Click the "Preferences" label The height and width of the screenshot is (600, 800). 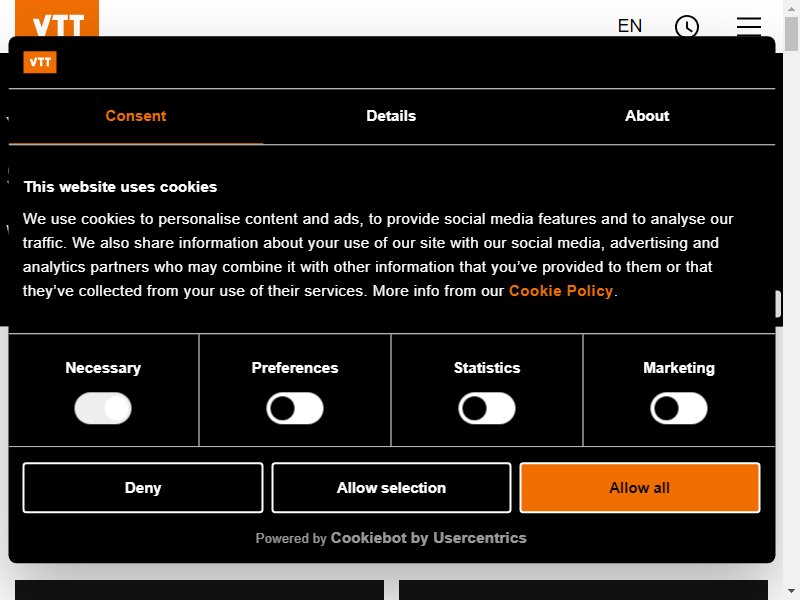coord(295,368)
